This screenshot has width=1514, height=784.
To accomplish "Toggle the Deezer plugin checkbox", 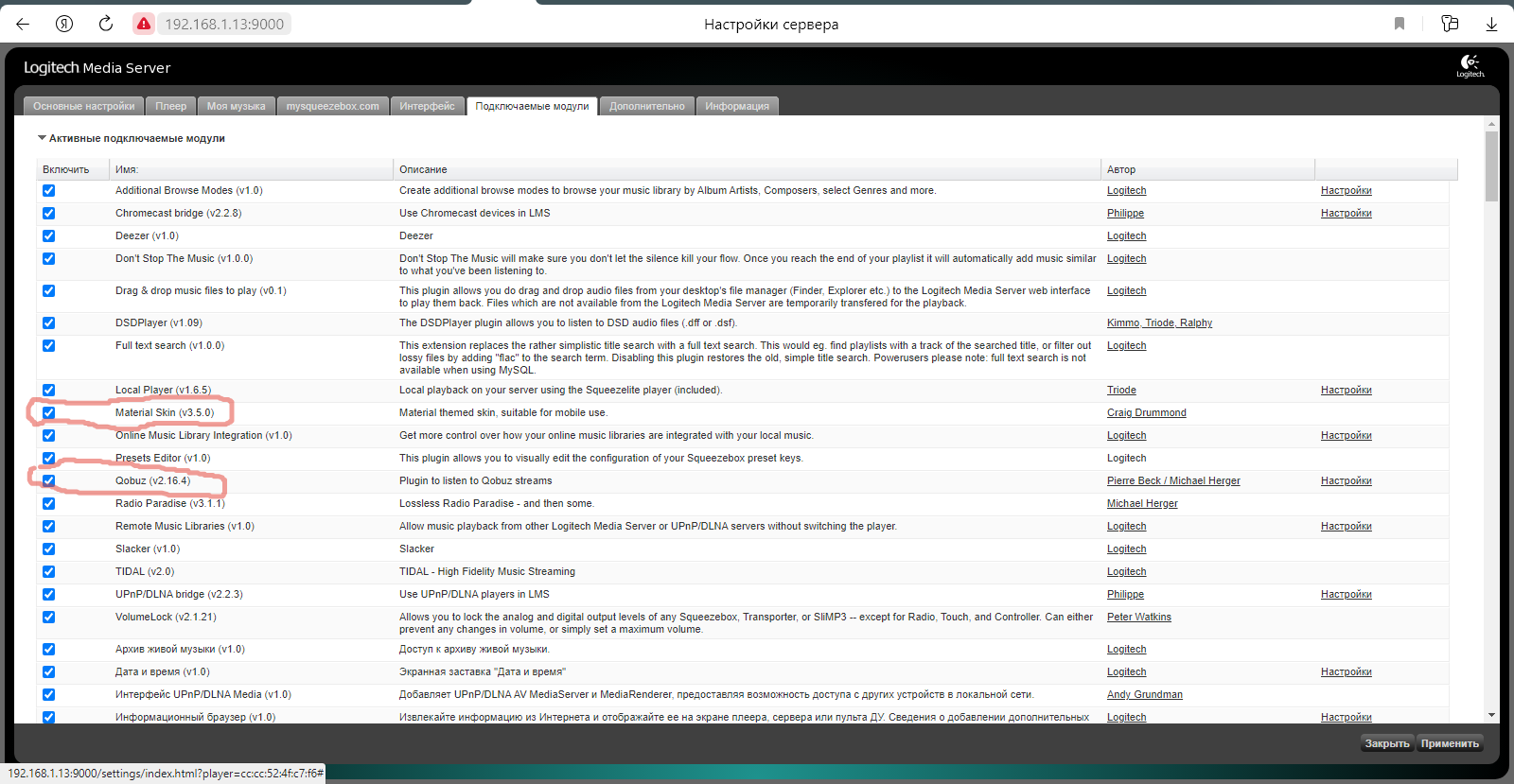I will coord(48,235).
